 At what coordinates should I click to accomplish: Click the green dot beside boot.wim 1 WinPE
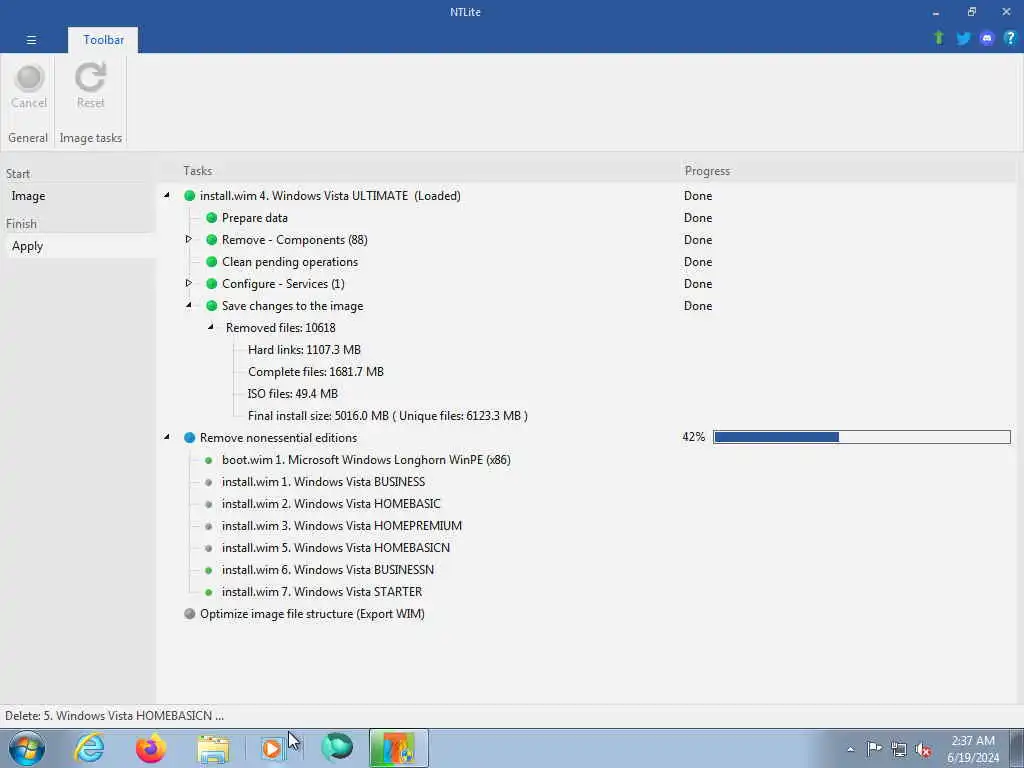tap(208, 460)
